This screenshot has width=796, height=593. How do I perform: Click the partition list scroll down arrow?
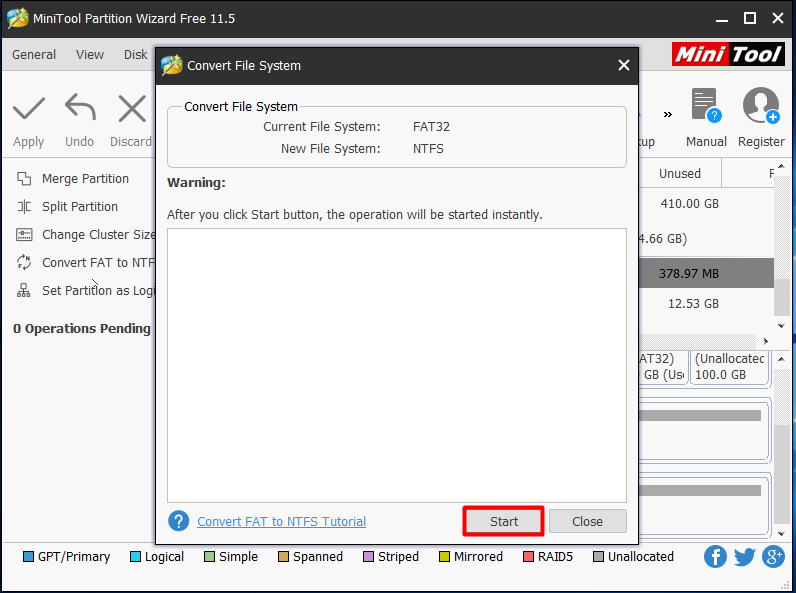tap(781, 326)
